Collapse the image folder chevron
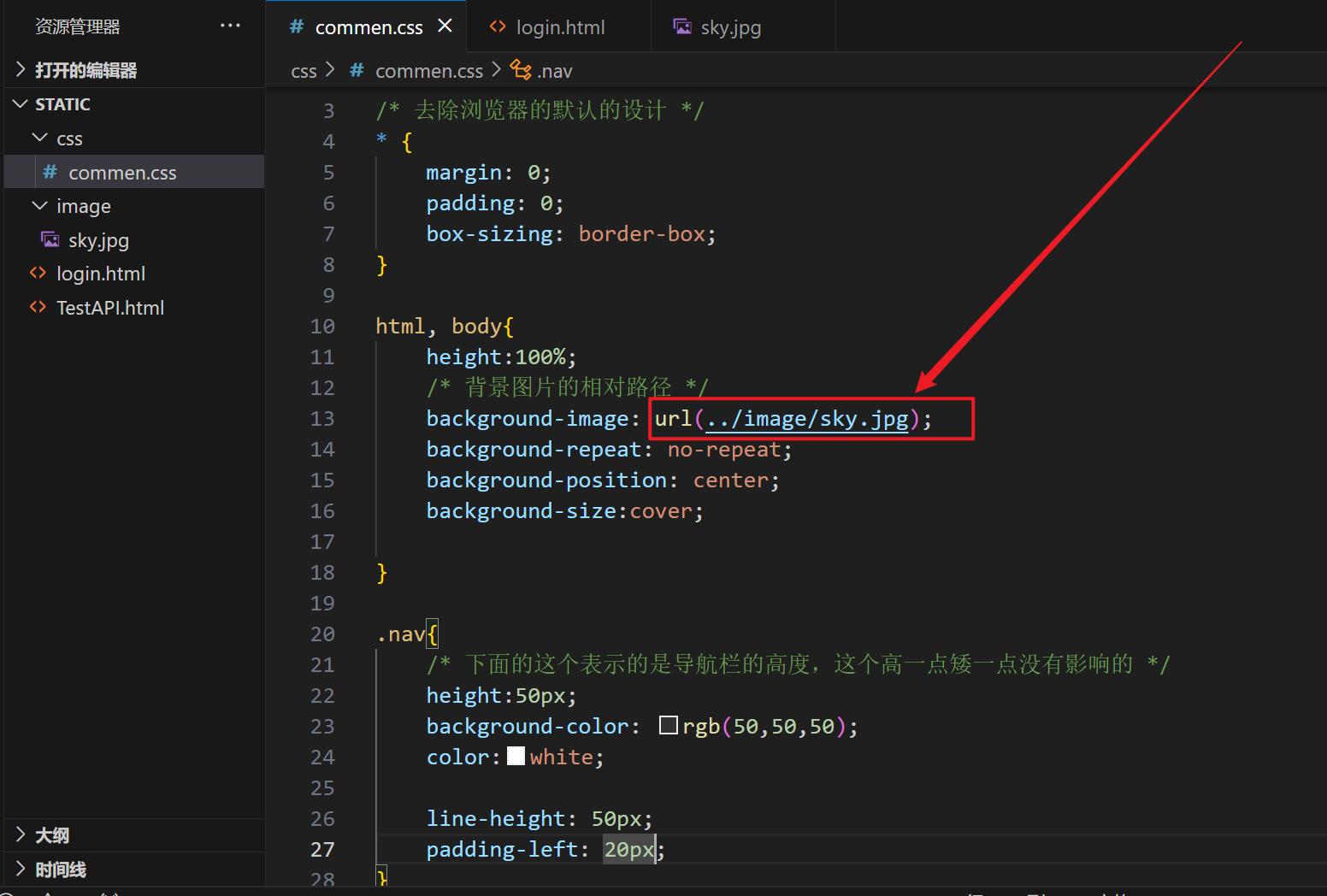The width and height of the screenshot is (1327, 896). [x=39, y=206]
